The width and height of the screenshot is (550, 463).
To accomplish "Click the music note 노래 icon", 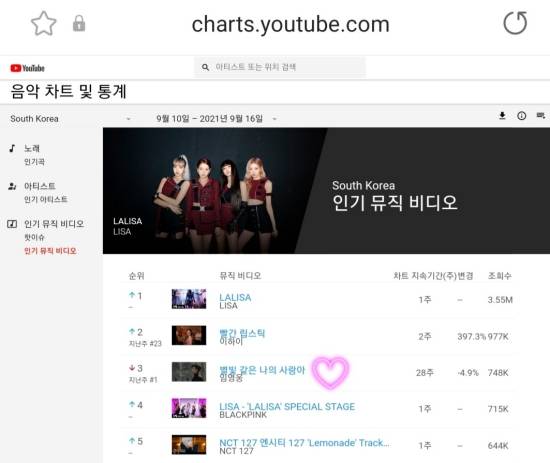I will (13, 148).
